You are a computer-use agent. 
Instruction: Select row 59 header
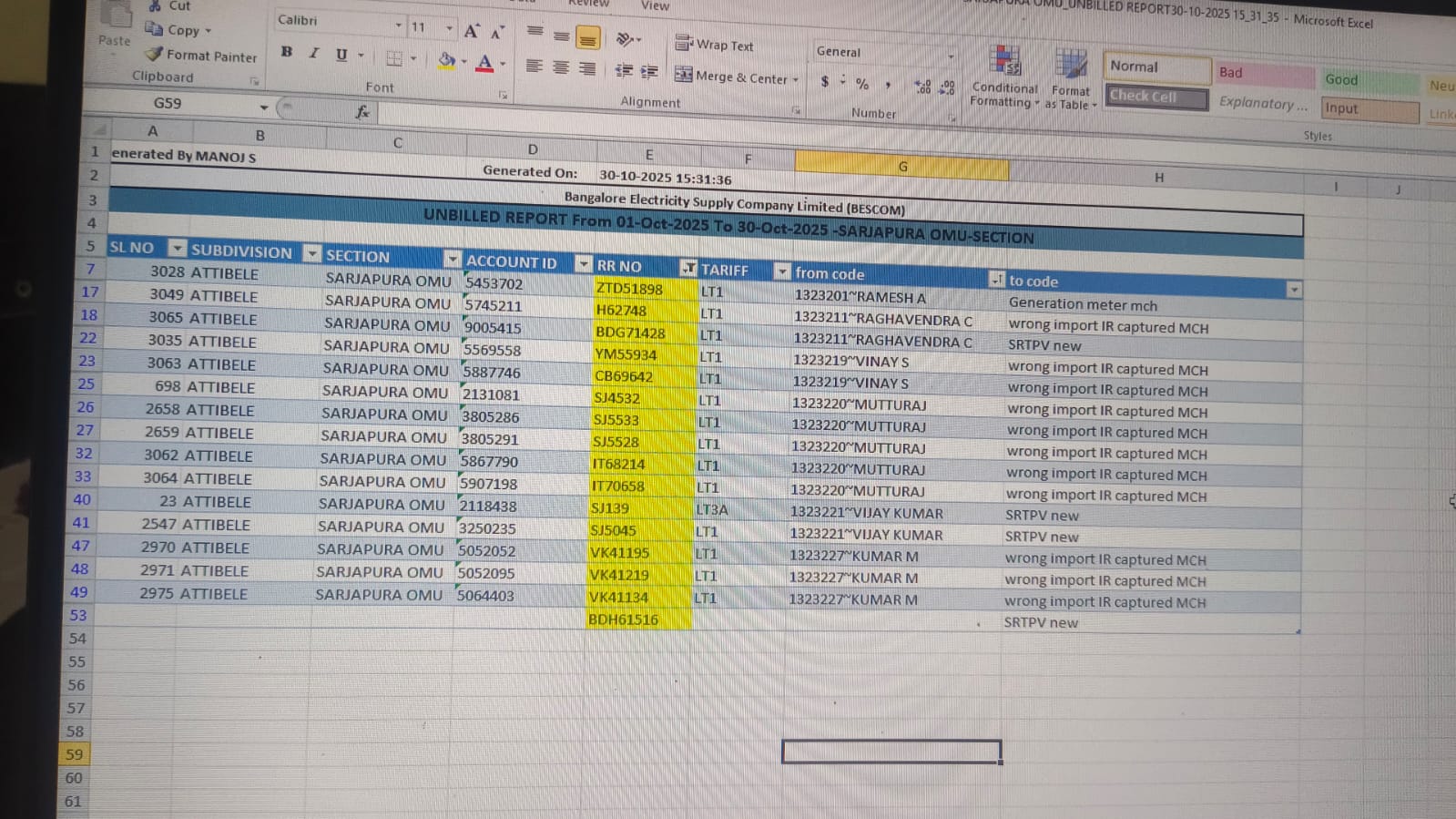(x=74, y=754)
